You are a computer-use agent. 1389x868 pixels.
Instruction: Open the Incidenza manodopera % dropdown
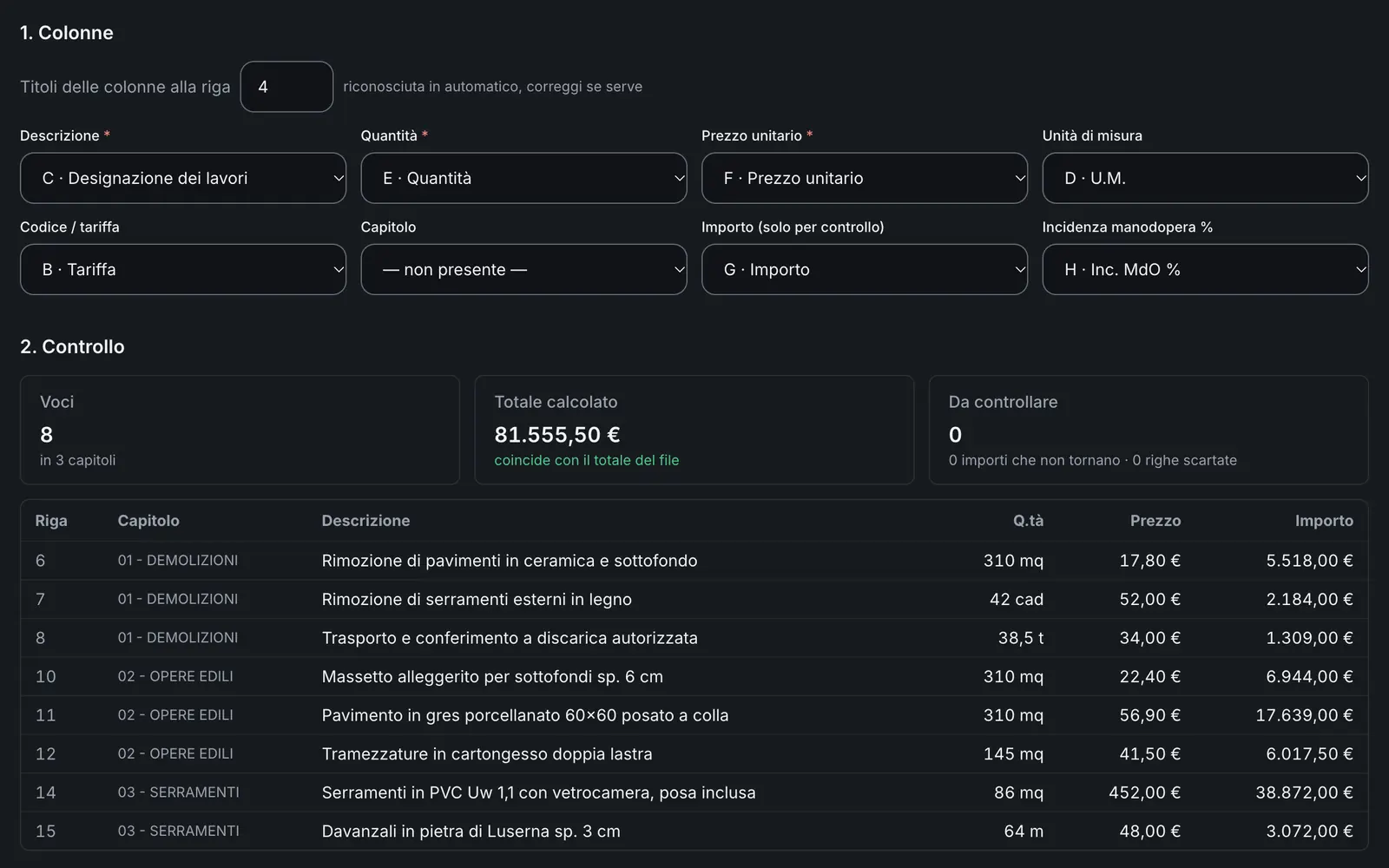click(x=1205, y=269)
